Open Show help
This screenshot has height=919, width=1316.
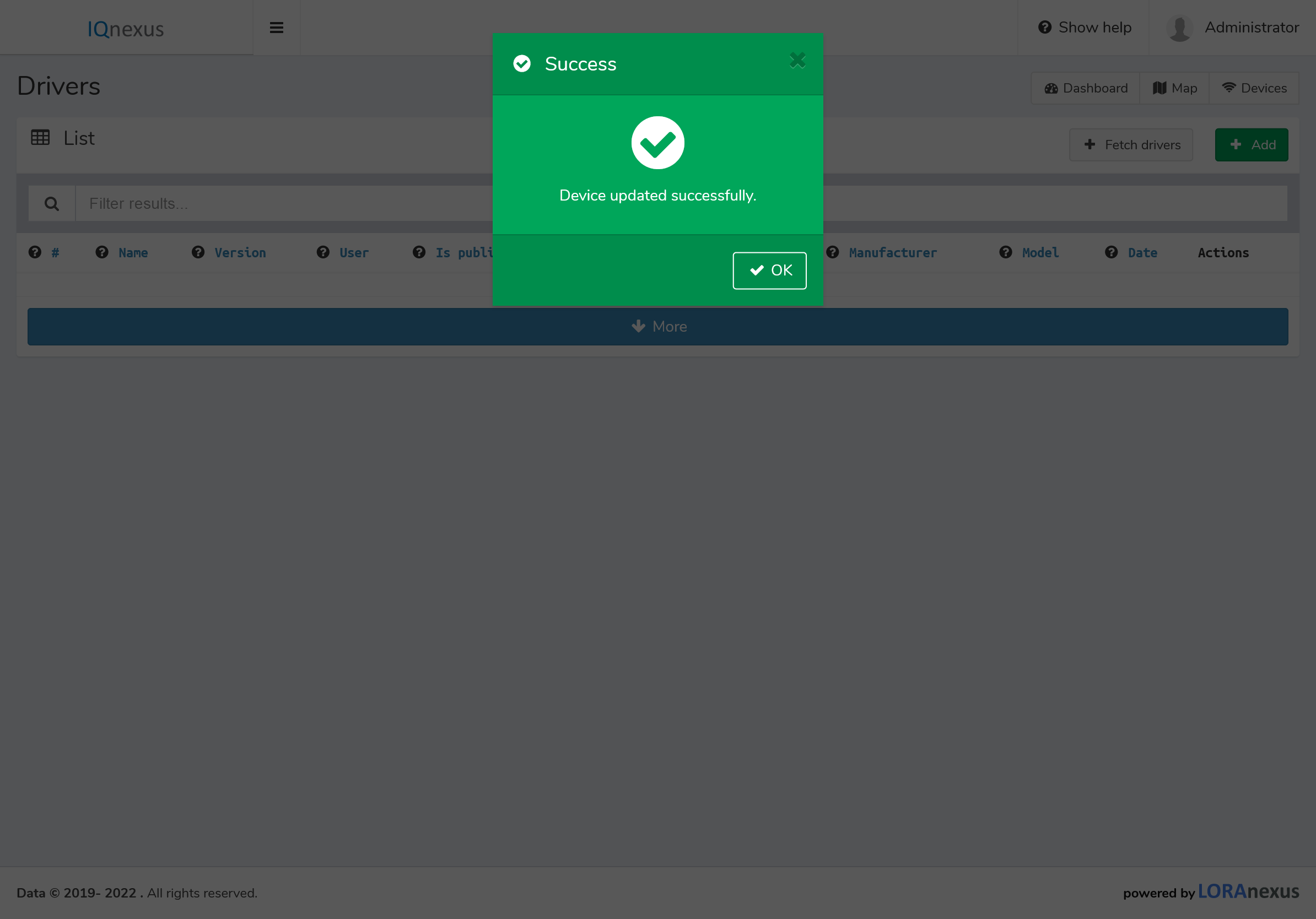[1085, 28]
